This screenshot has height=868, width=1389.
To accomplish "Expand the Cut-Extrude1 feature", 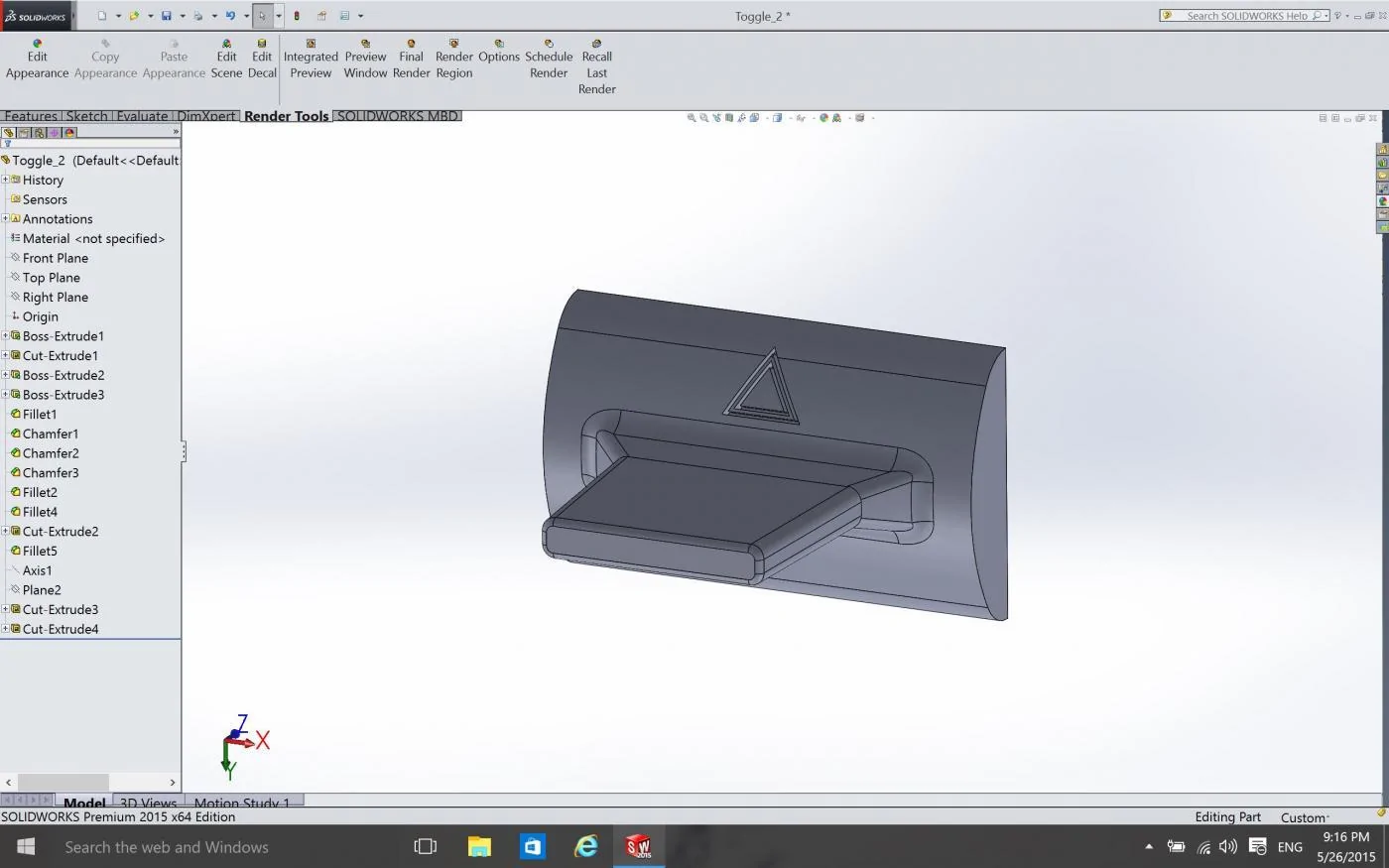I will tap(5, 355).
